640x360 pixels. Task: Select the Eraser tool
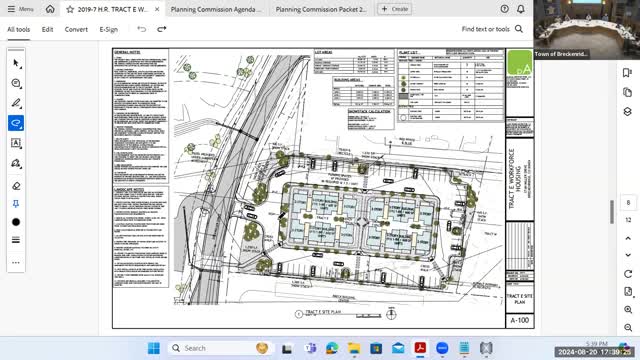pyautogui.click(x=16, y=186)
